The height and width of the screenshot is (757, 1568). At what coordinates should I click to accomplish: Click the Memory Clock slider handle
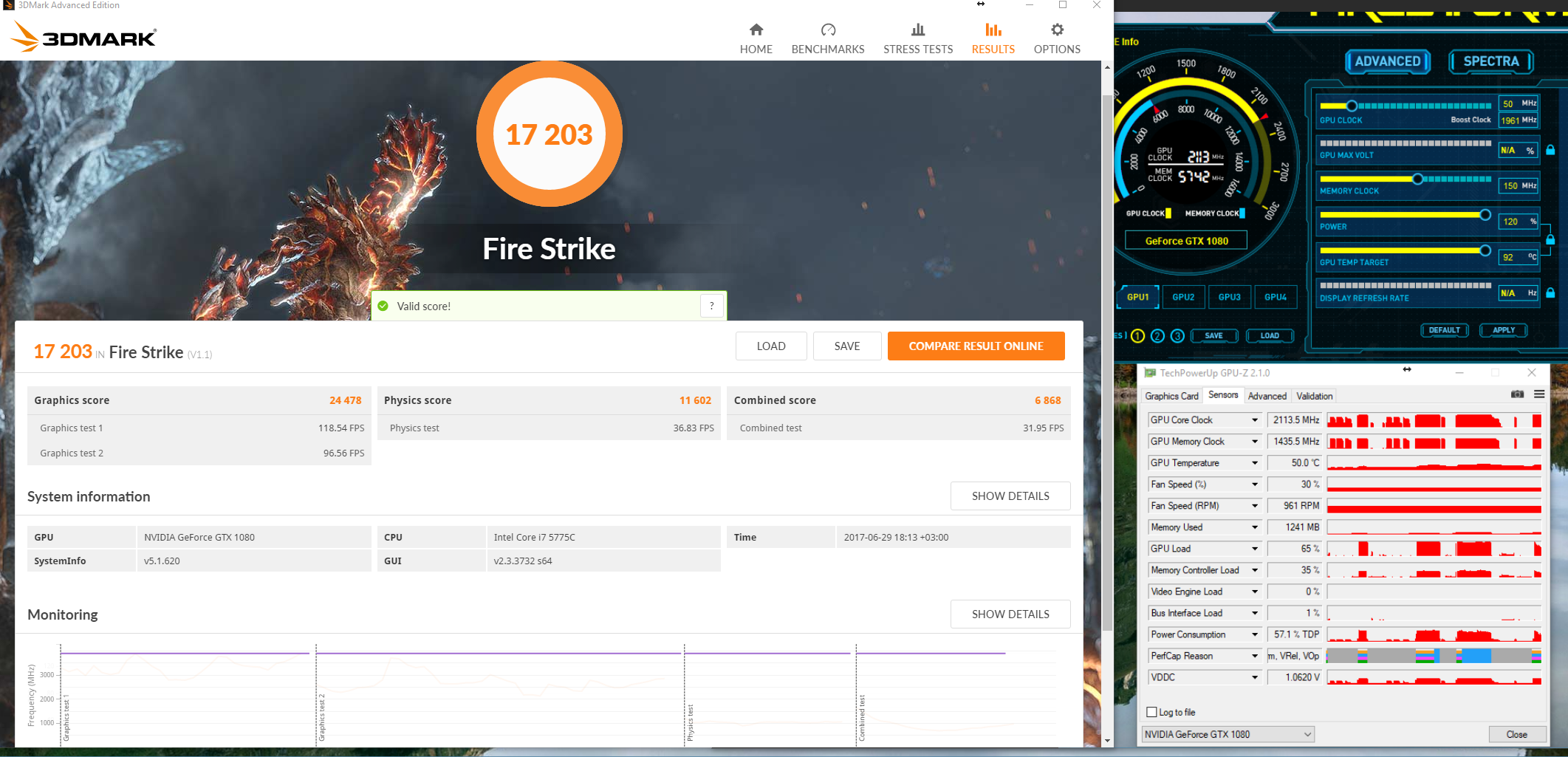tap(1417, 179)
